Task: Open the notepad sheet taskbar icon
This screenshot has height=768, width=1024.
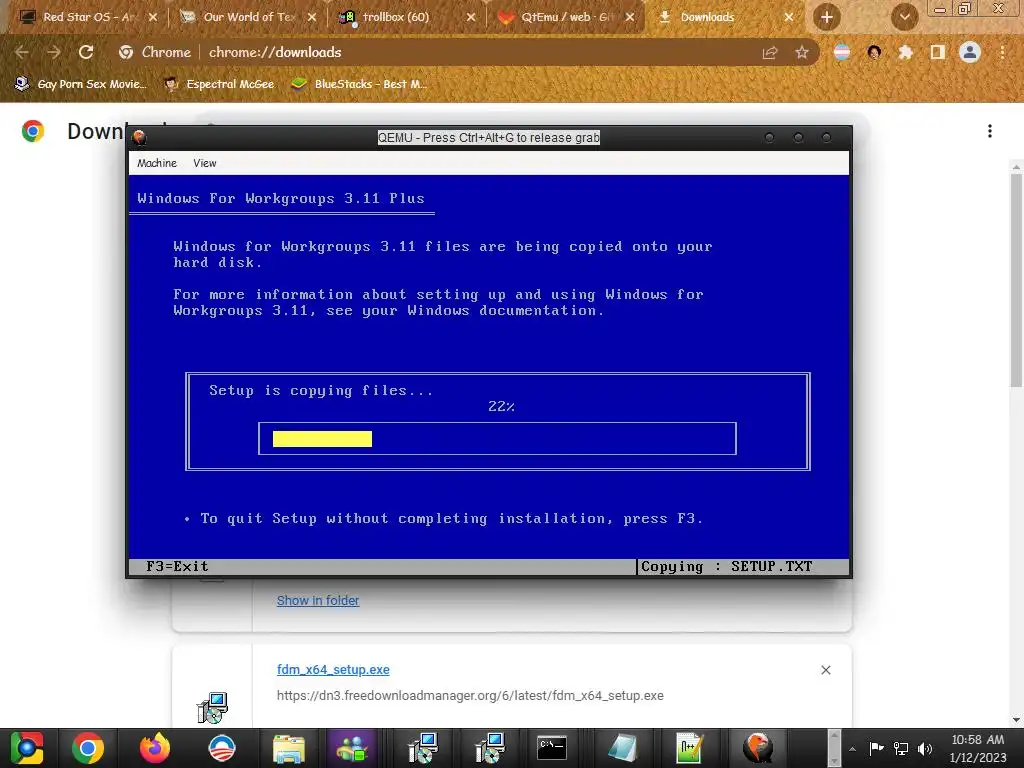Action: 622,748
